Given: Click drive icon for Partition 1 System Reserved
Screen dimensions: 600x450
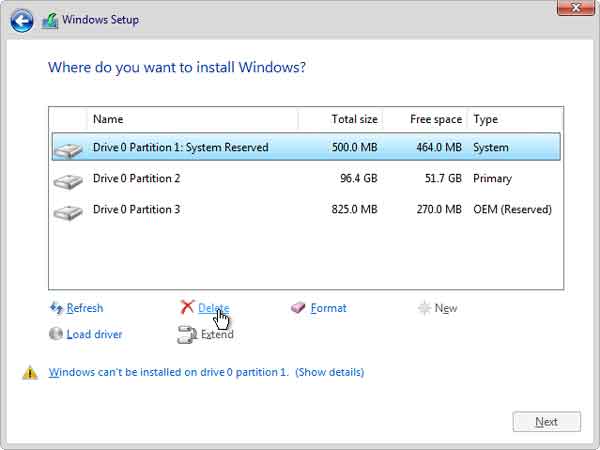Looking at the screenshot, I should (x=68, y=150).
